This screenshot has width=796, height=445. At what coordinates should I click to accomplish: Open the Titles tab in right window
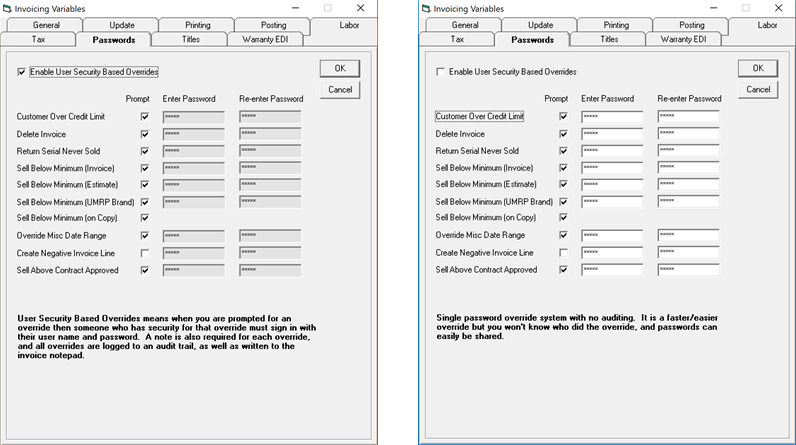point(608,39)
